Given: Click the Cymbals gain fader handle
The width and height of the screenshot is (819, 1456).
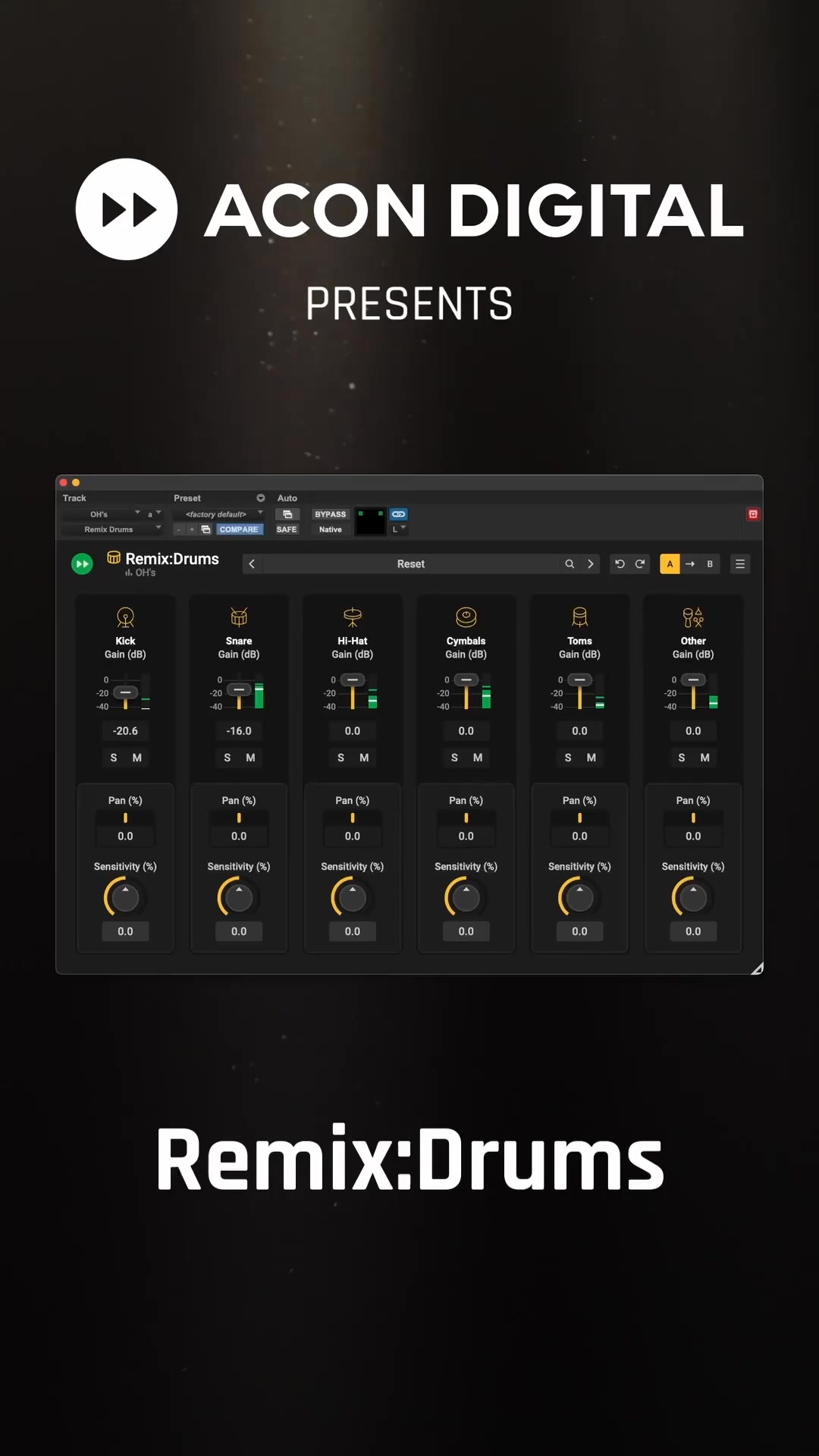Looking at the screenshot, I should [466, 680].
